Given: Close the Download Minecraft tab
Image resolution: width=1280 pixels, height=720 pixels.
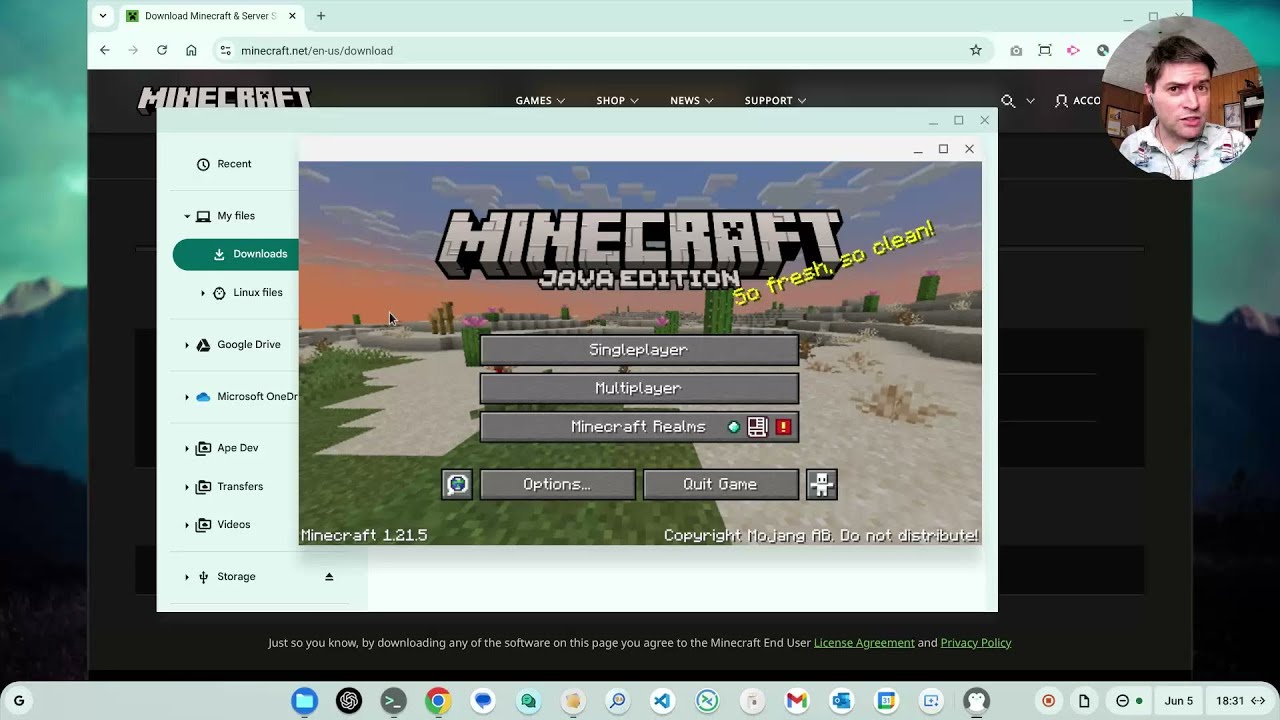Looking at the screenshot, I should [x=292, y=16].
